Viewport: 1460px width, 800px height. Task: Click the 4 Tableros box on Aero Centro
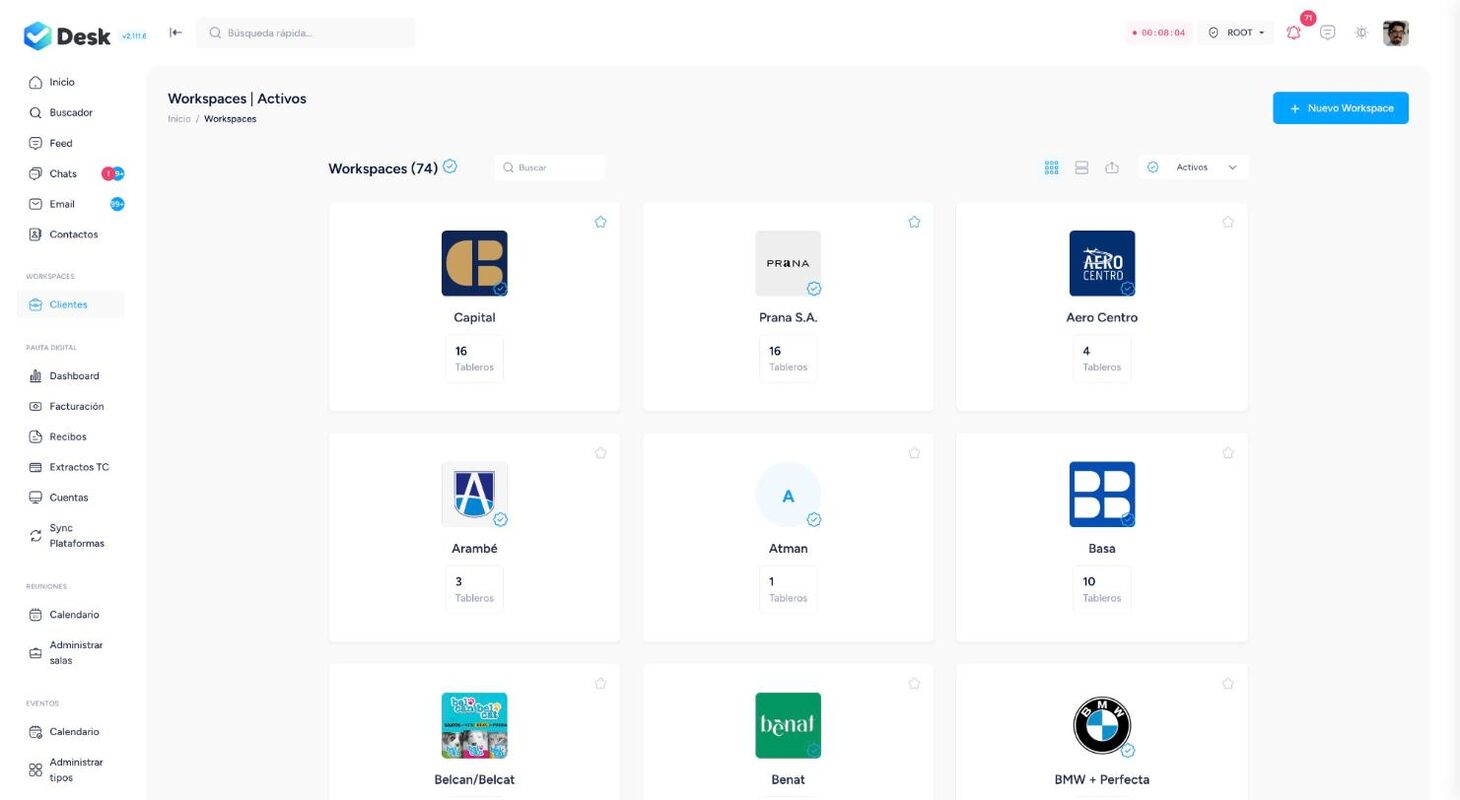coord(1102,358)
